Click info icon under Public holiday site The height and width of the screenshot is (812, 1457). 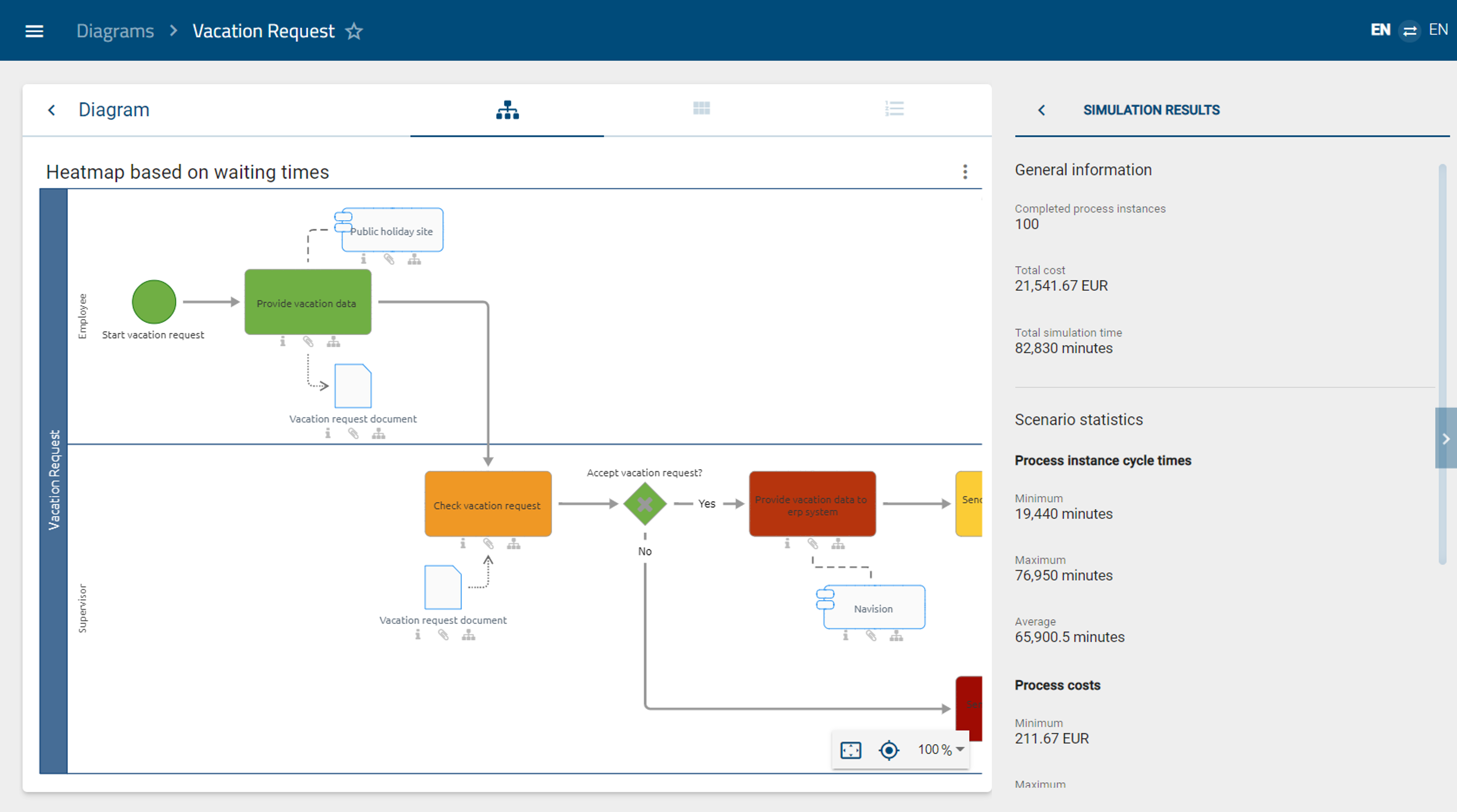click(x=364, y=259)
